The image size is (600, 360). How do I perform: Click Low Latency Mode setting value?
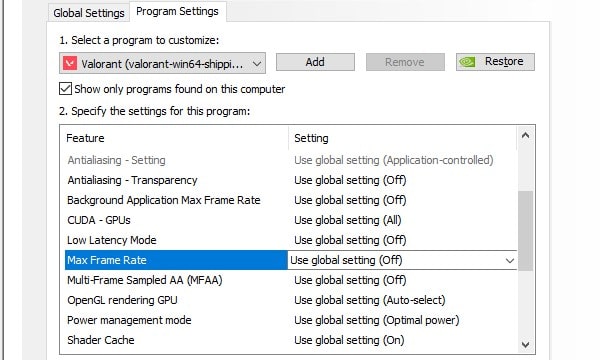coord(350,240)
